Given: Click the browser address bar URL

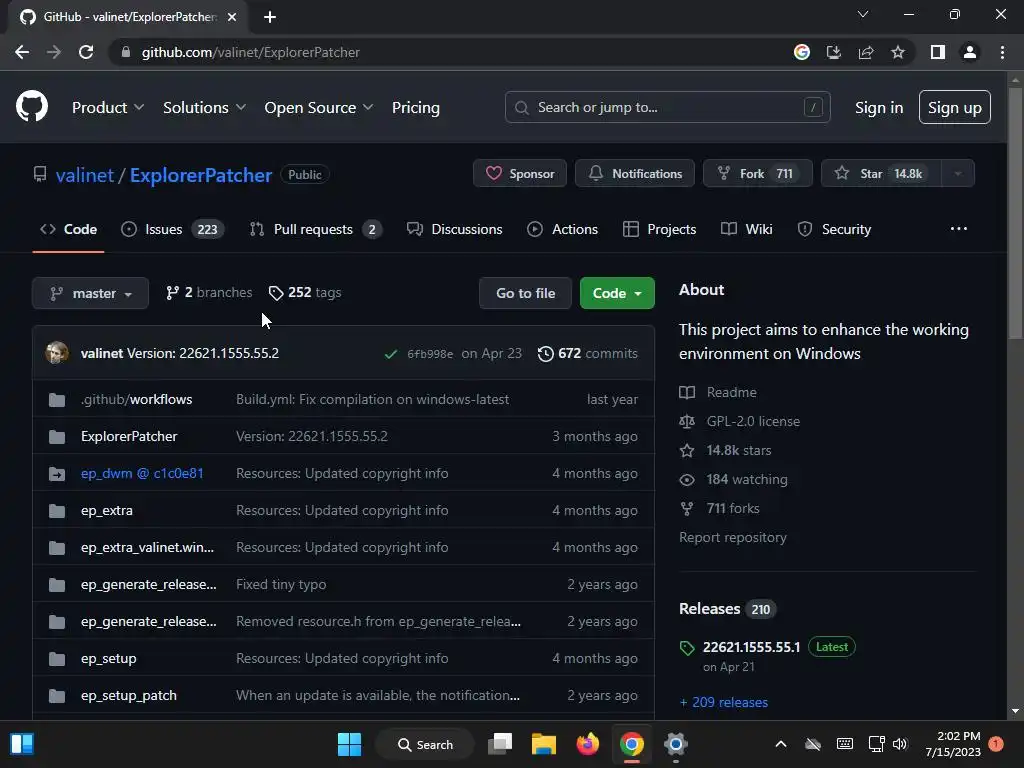Looking at the screenshot, I should point(251,52).
